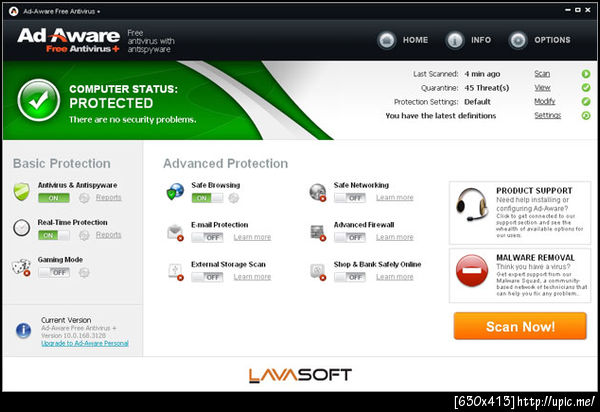Click Learn more for E-mail Protection
The height and width of the screenshot is (412, 600).
[252, 237]
